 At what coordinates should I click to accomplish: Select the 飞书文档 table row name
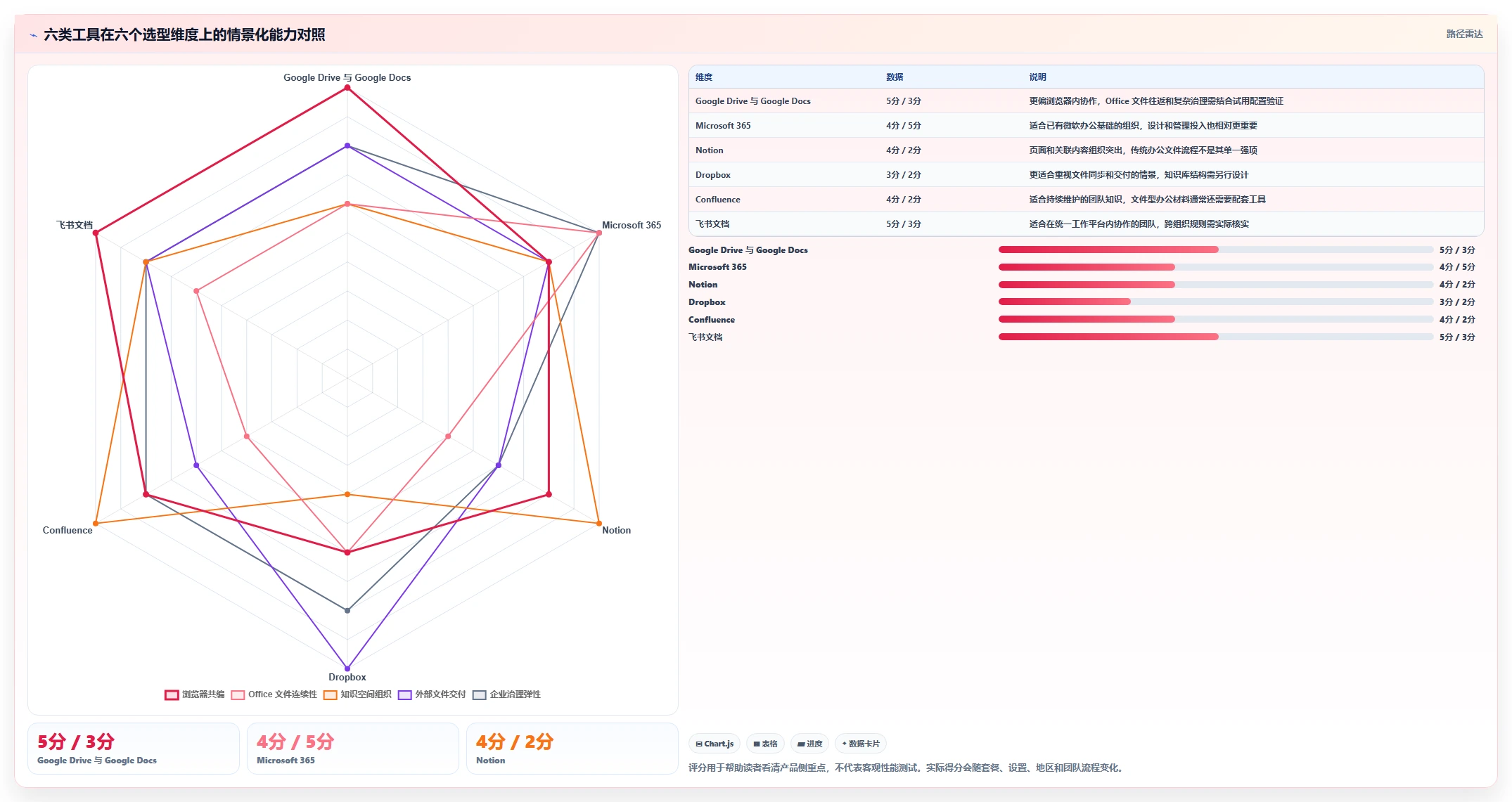point(712,224)
